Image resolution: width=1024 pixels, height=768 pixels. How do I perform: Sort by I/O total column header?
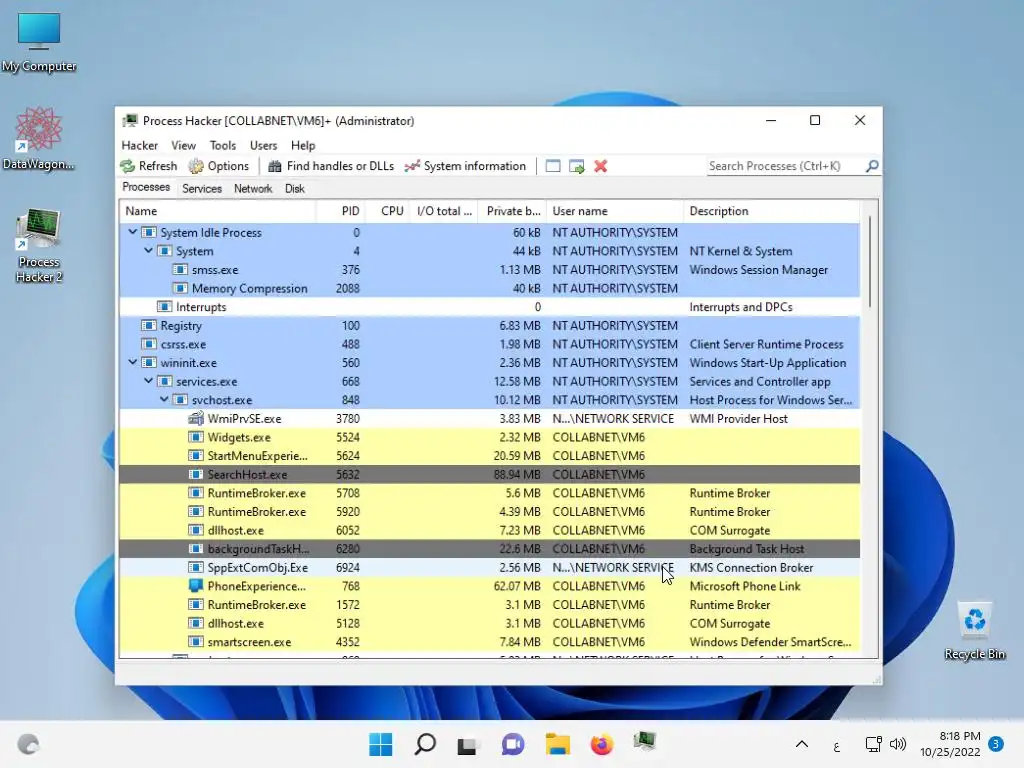coord(444,211)
